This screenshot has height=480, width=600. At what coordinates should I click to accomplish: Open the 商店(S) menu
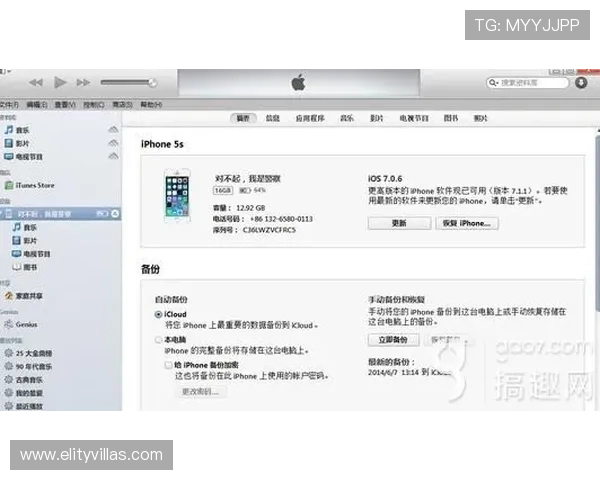click(122, 104)
